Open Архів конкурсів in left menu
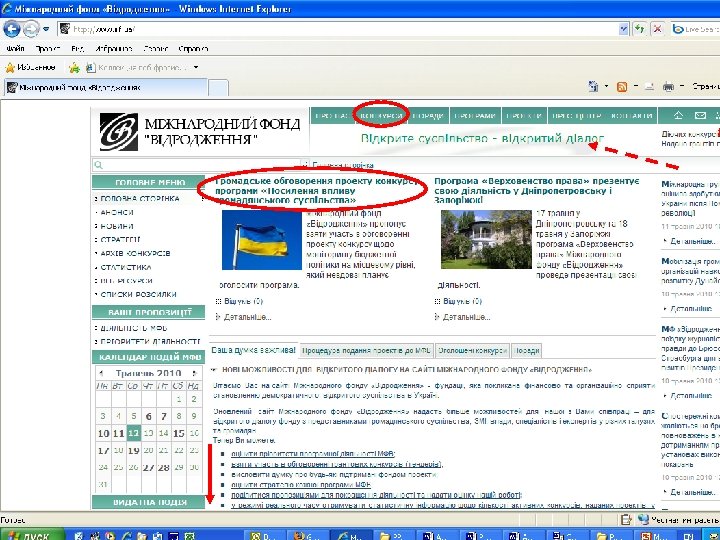 135,253
